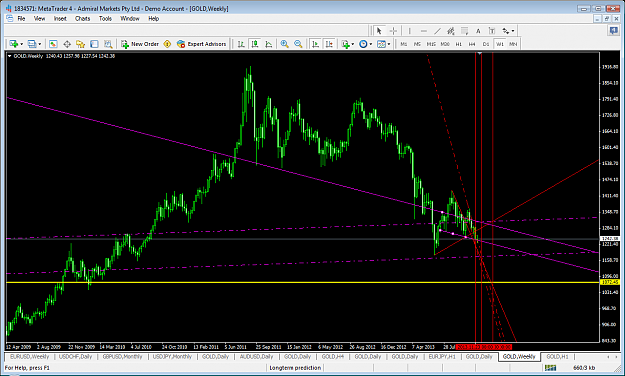Switch to line chart display
Viewport: 625px width, 376px height.
[x=269, y=44]
